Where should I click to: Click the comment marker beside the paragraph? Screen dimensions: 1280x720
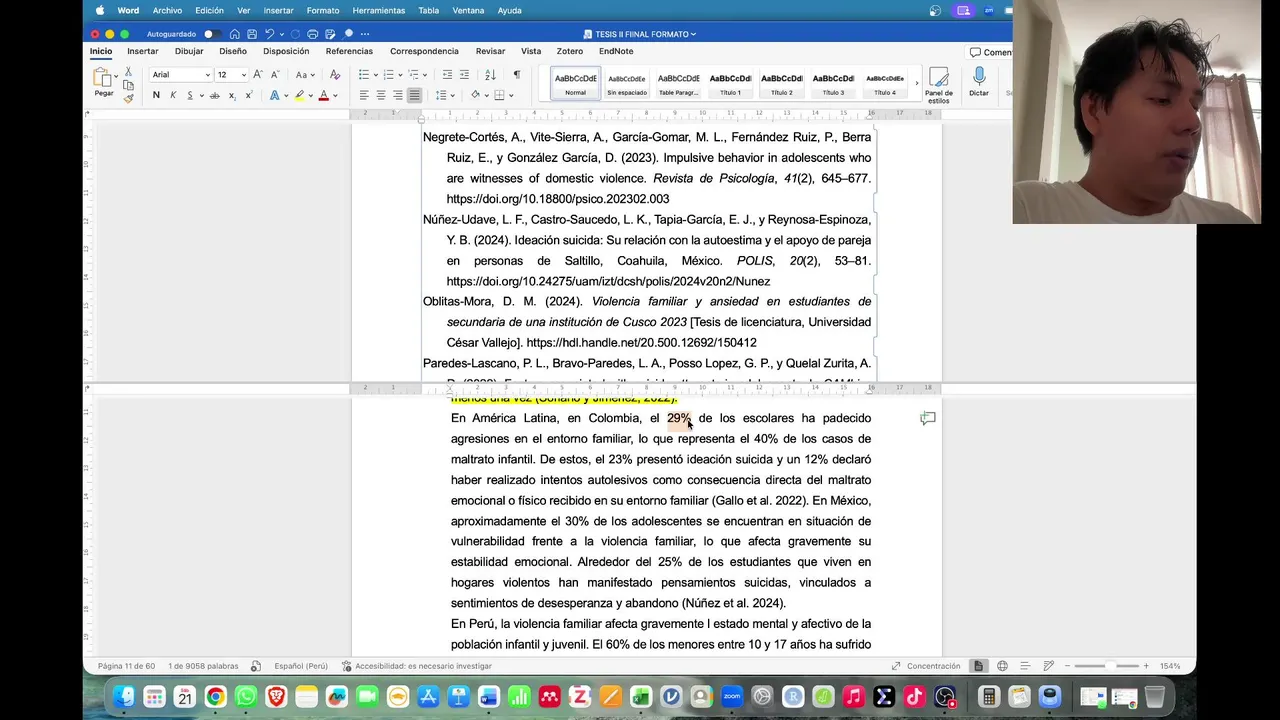pyautogui.click(x=928, y=419)
